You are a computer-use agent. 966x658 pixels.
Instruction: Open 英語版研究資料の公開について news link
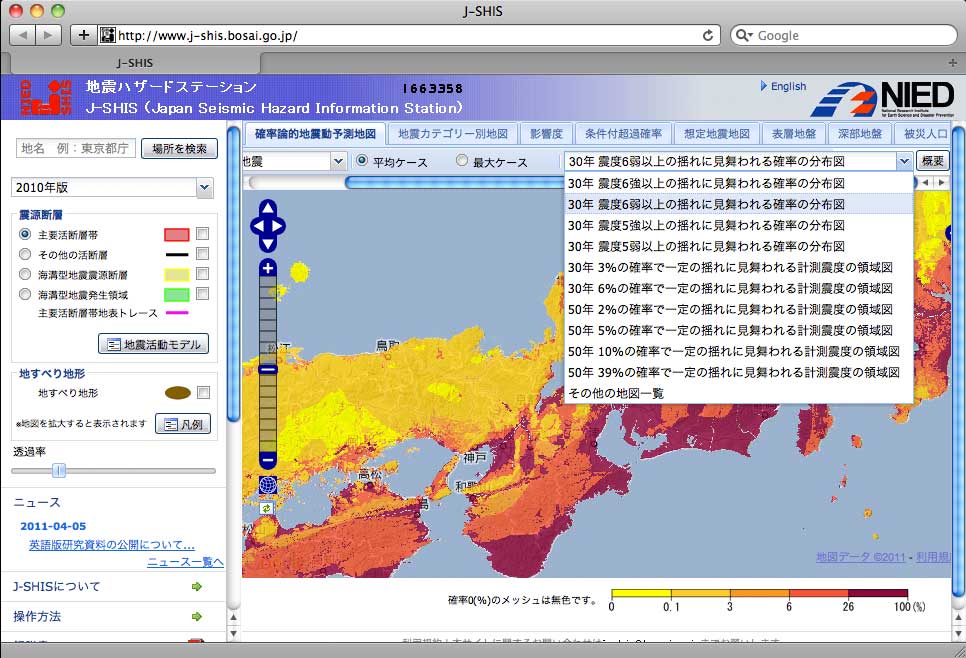(x=112, y=545)
